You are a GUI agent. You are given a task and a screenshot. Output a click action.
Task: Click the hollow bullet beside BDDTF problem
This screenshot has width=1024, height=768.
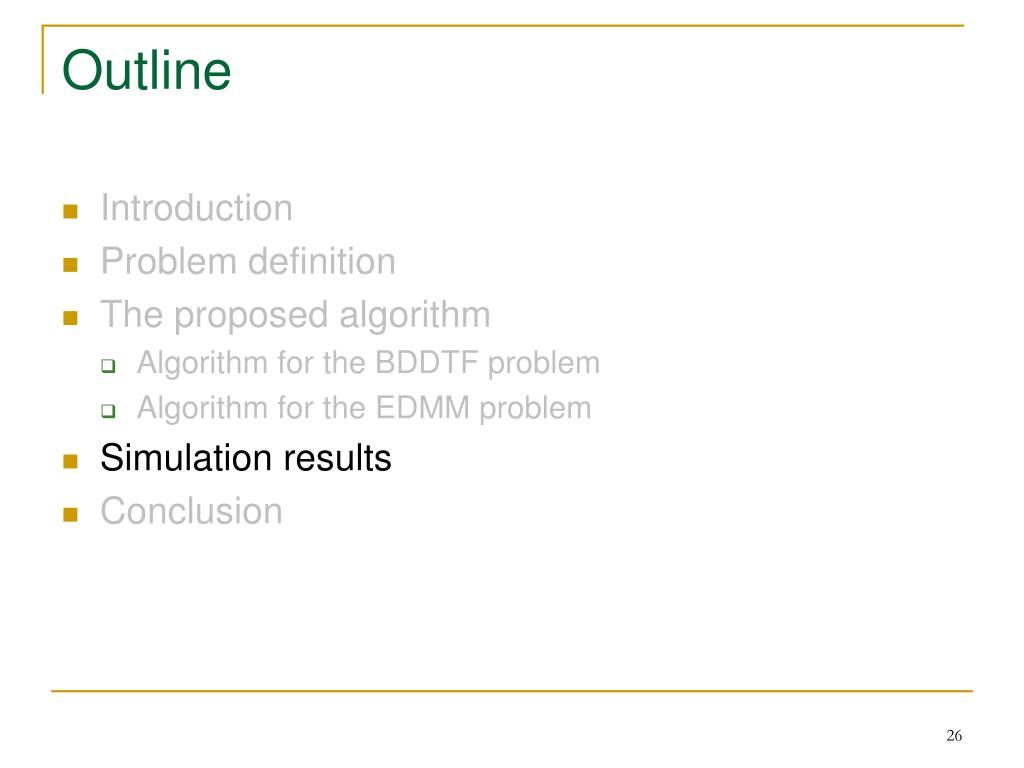click(108, 366)
